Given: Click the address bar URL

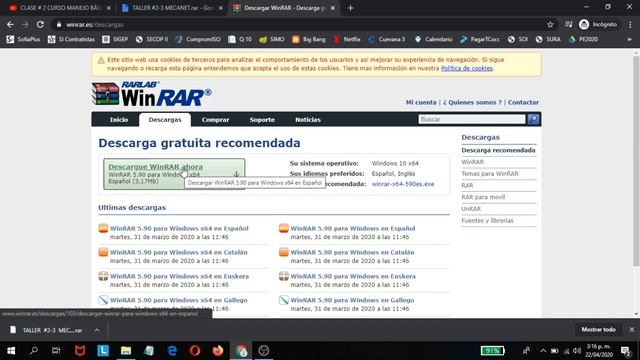Looking at the screenshot, I should (95, 24).
